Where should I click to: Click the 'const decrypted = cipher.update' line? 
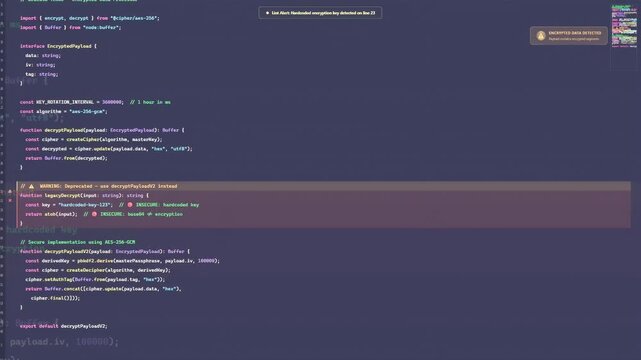(x=109, y=149)
